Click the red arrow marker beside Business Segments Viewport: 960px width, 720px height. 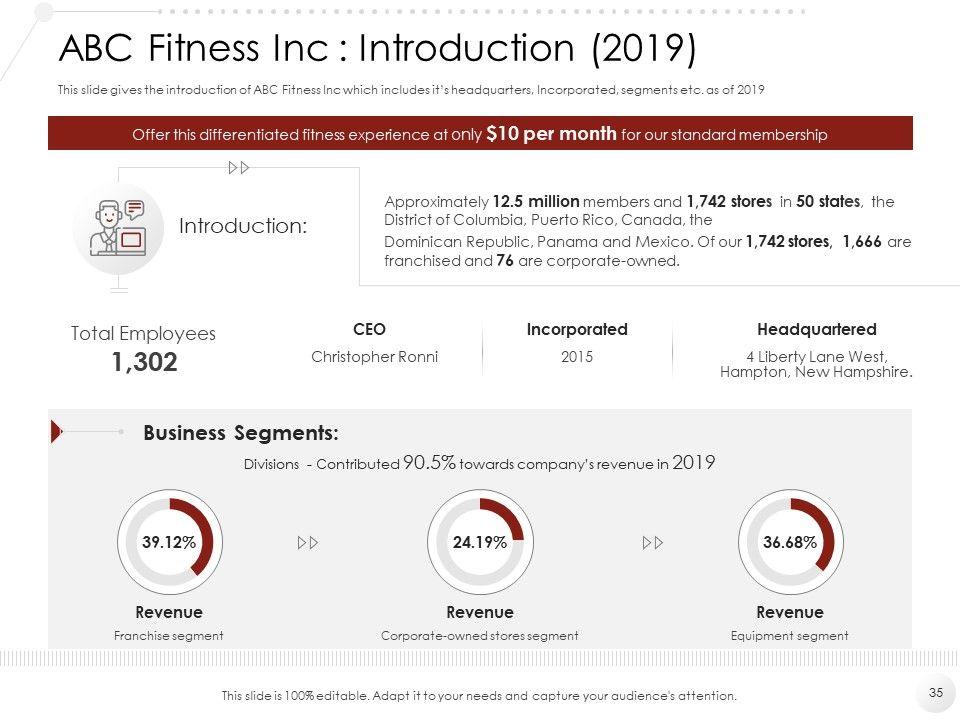tap(56, 432)
